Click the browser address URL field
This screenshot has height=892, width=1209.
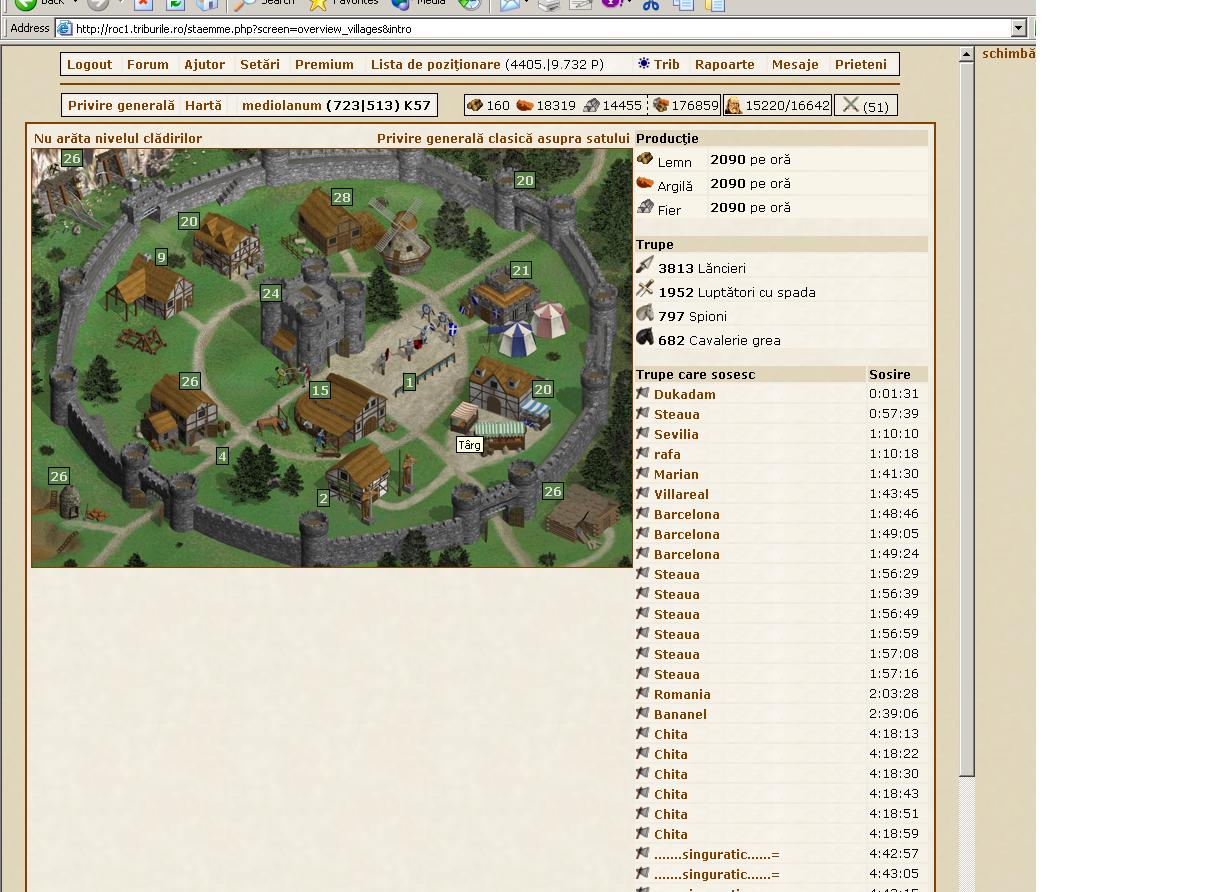point(541,28)
